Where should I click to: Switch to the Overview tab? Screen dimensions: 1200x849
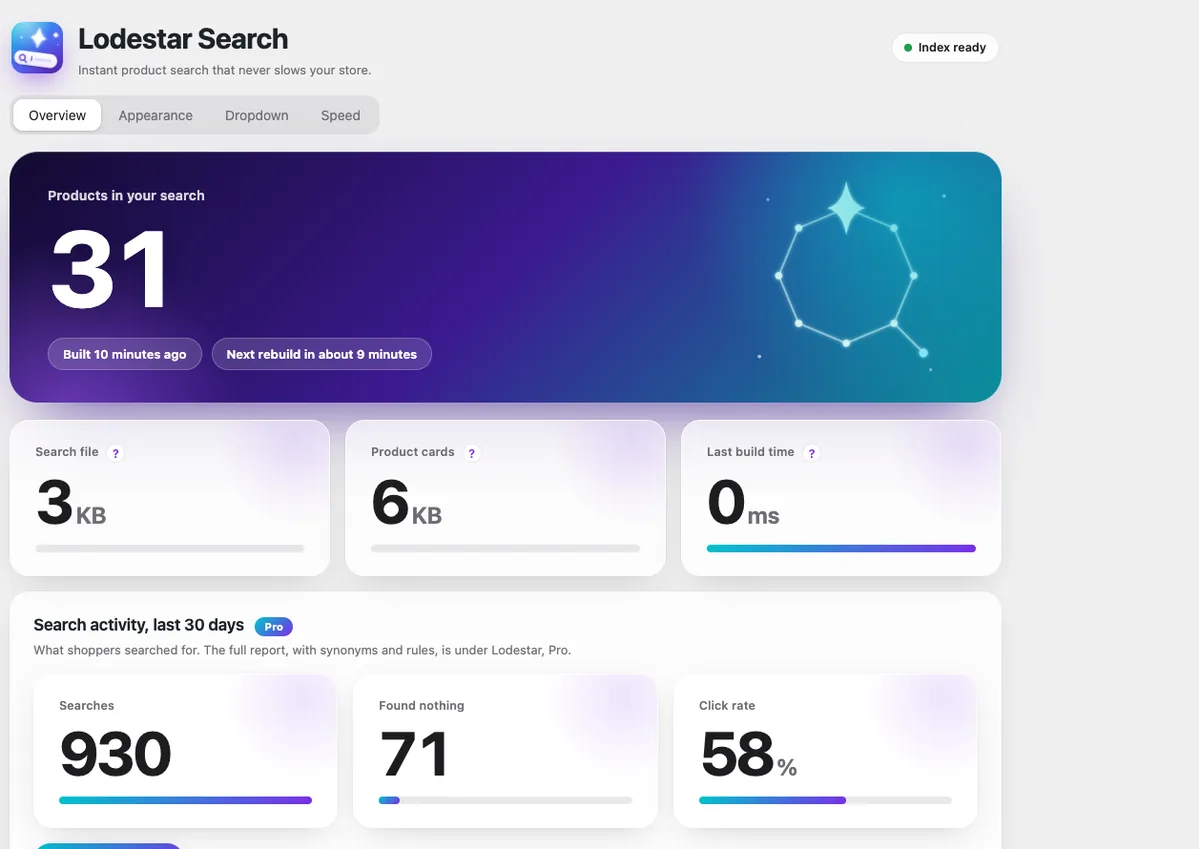[57, 115]
